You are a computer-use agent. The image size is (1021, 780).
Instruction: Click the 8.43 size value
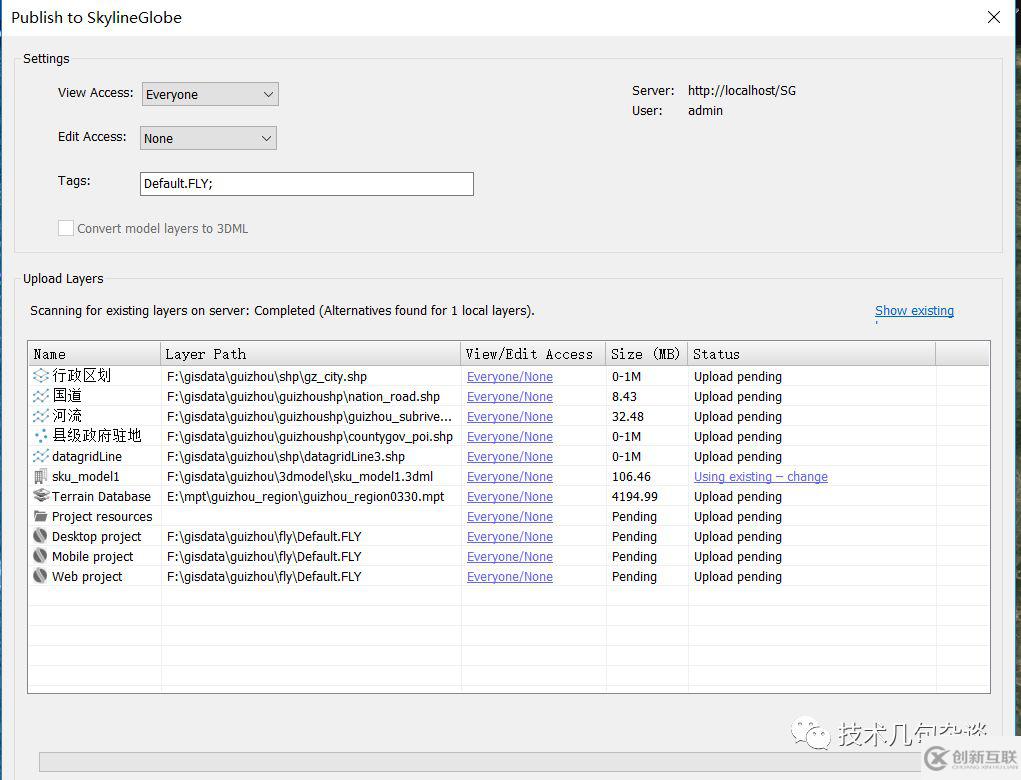(624, 397)
